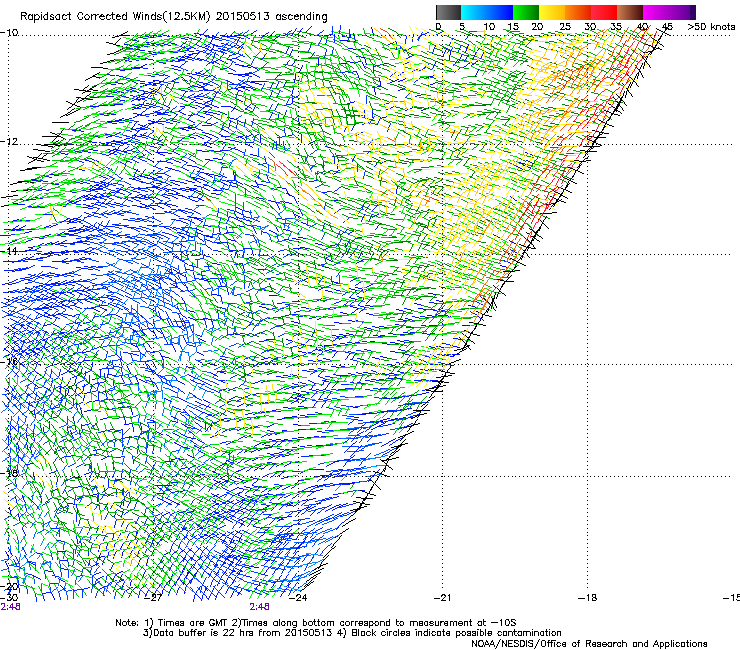Image resolution: width=740 pixels, height=650 pixels.
Task: Click the "40" legend scale label
Action: click(x=642, y=27)
